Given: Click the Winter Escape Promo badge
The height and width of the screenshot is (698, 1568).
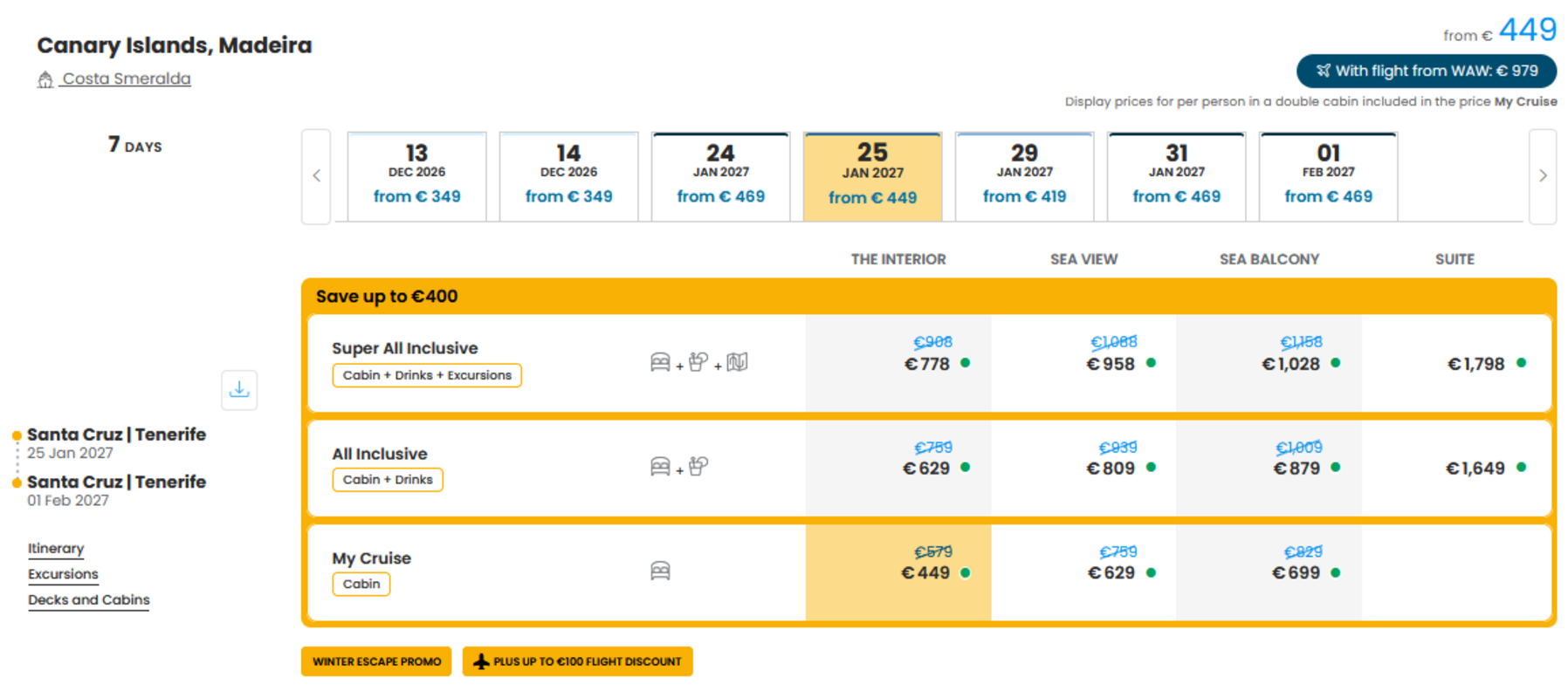Looking at the screenshot, I should point(376,661).
